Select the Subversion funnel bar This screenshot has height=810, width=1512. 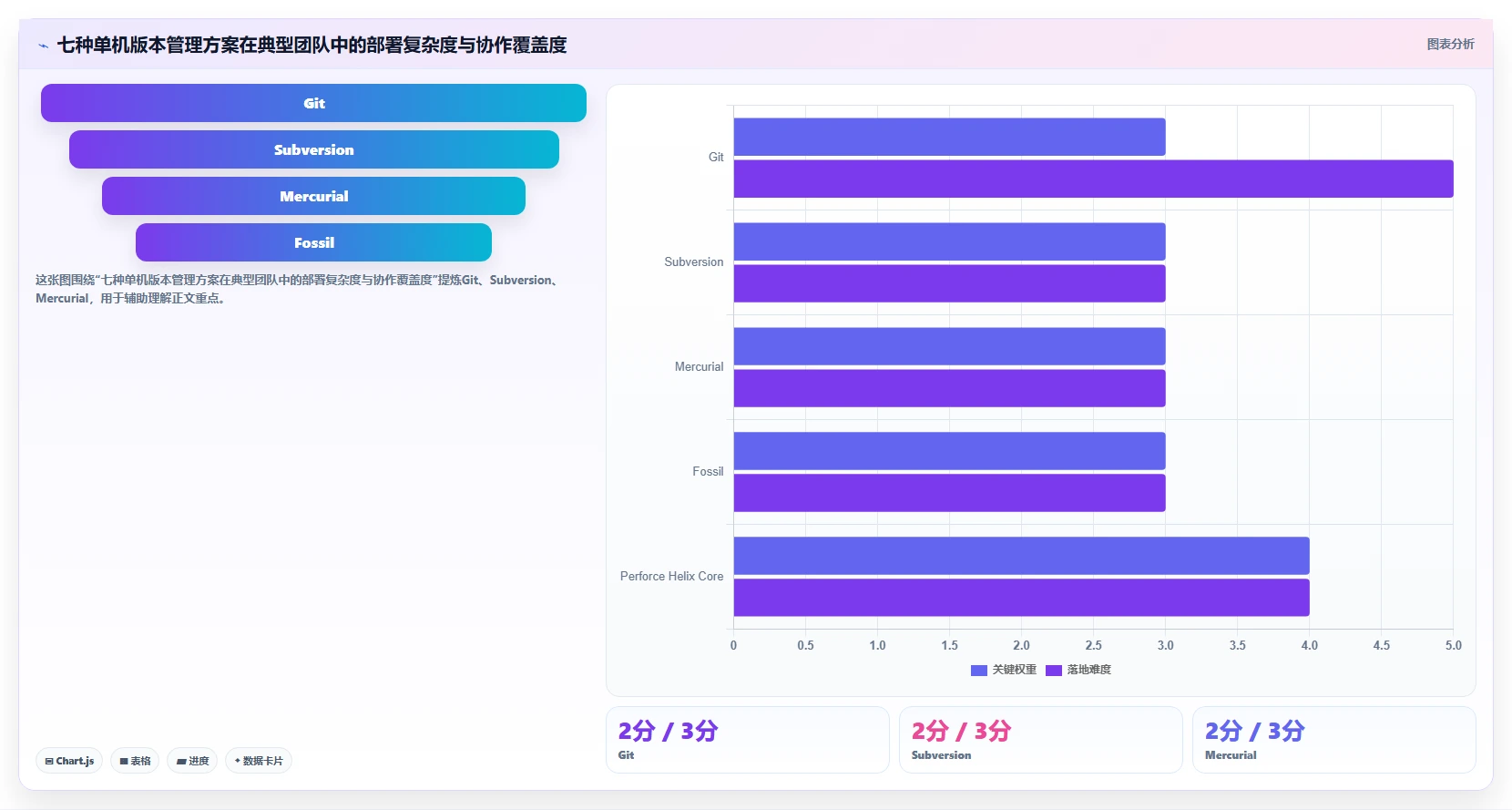314,149
